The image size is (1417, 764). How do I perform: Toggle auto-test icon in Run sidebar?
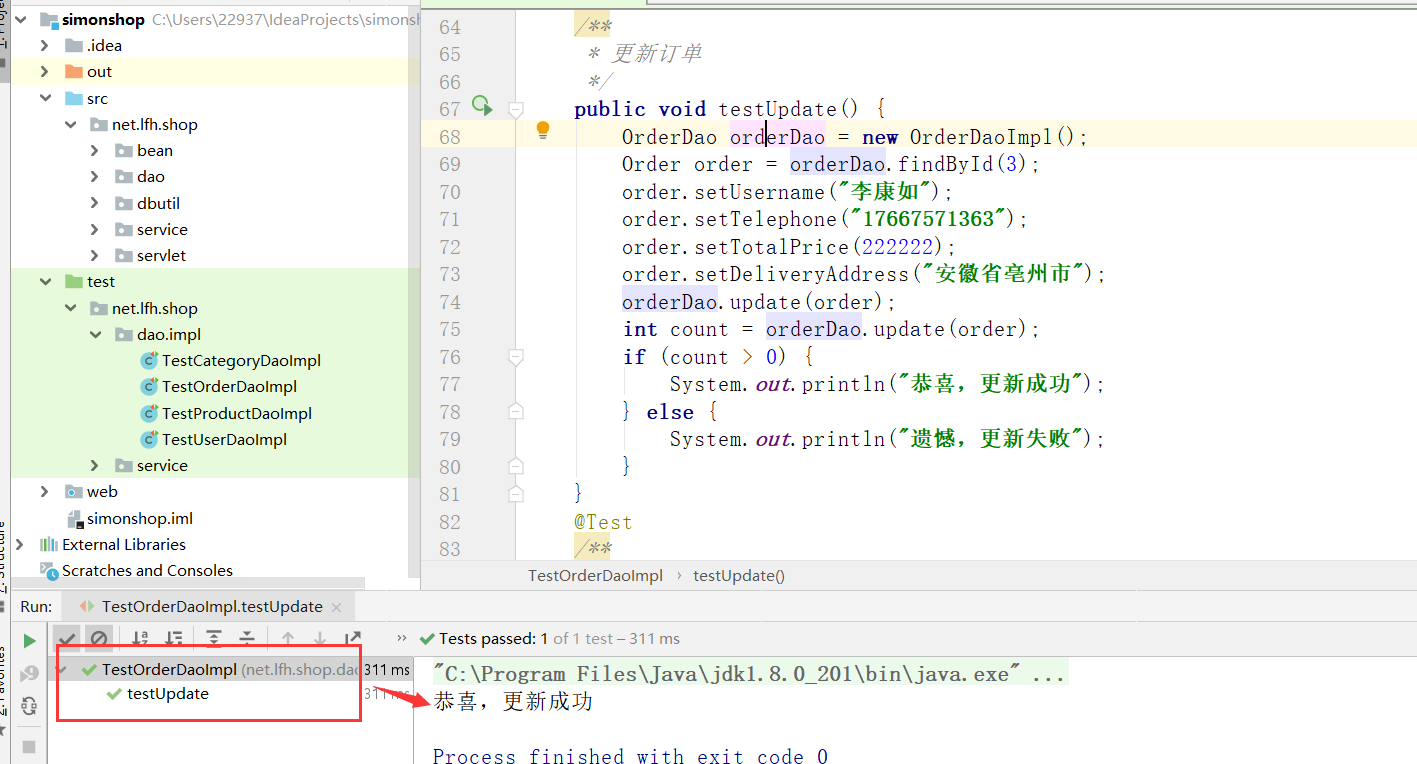(29, 706)
